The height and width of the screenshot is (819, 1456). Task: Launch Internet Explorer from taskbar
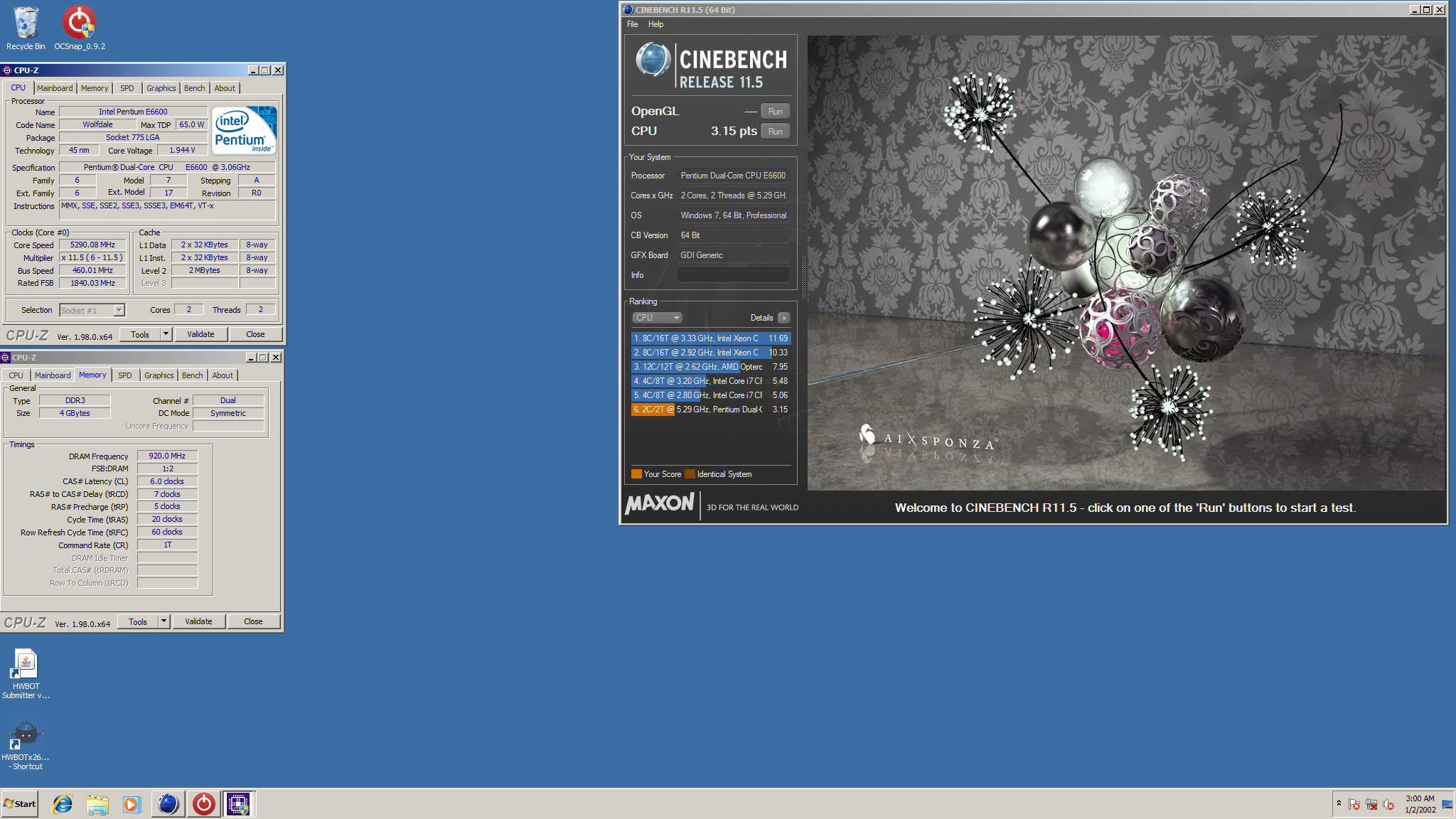pos(63,804)
